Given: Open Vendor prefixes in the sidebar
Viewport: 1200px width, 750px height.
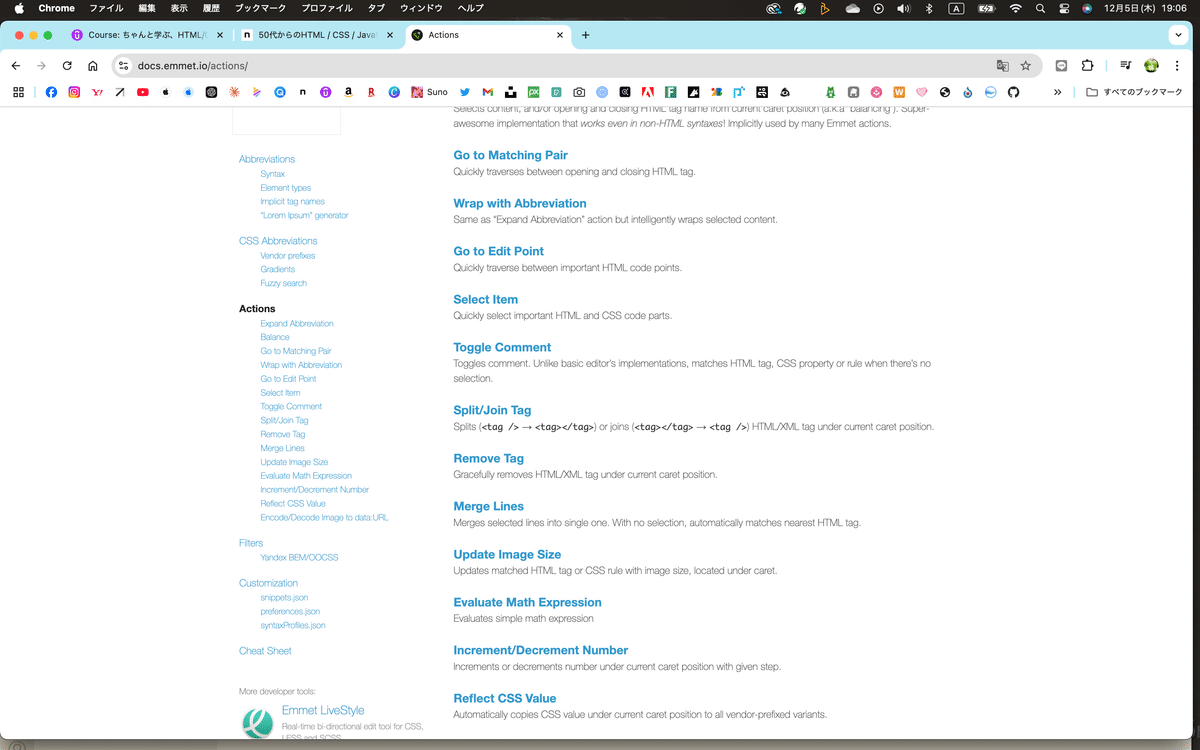Looking at the screenshot, I should [x=287, y=256].
